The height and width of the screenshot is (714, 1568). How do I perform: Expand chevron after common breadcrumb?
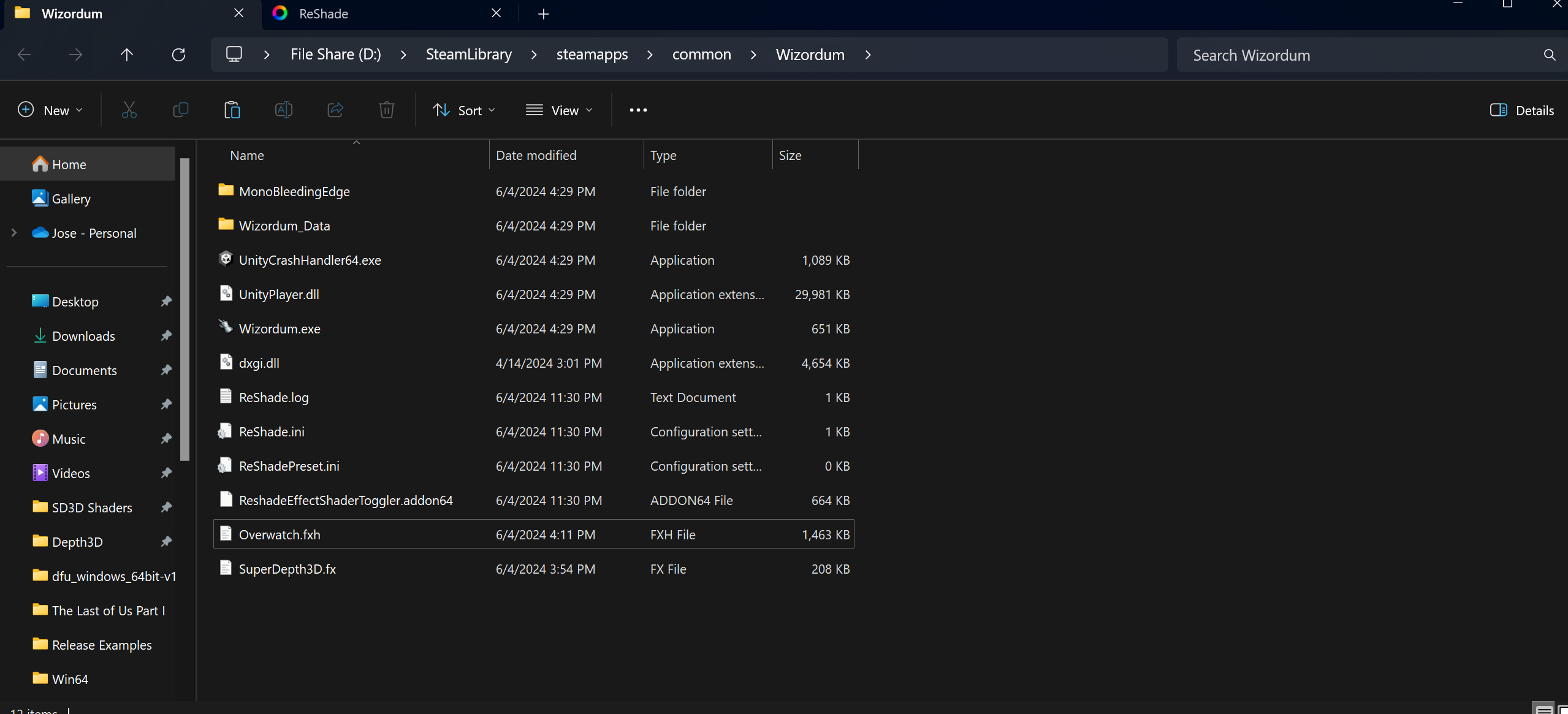(753, 55)
